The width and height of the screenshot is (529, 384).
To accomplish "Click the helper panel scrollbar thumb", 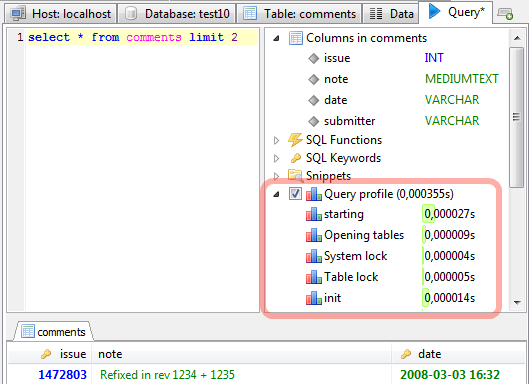I will point(517,117).
